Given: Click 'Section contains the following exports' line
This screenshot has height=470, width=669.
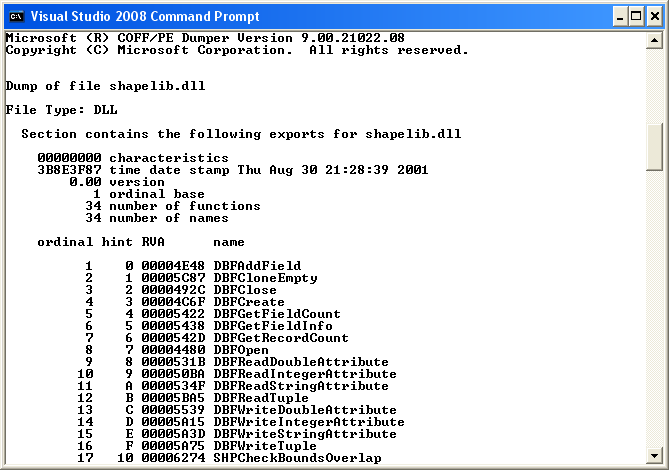Looking at the screenshot, I should (x=241, y=134).
